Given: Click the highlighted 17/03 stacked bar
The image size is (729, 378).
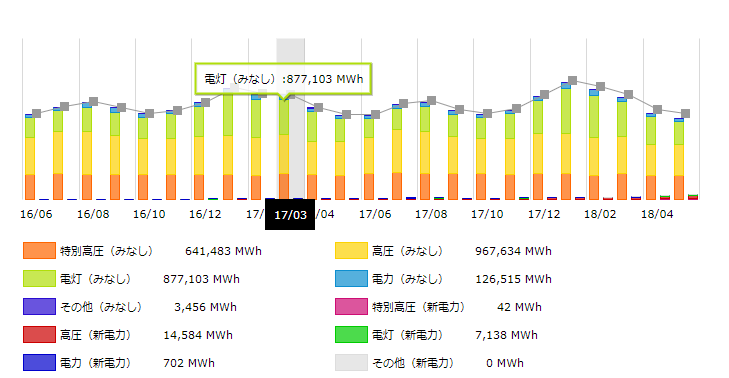Looking at the screenshot, I should tap(284, 147).
